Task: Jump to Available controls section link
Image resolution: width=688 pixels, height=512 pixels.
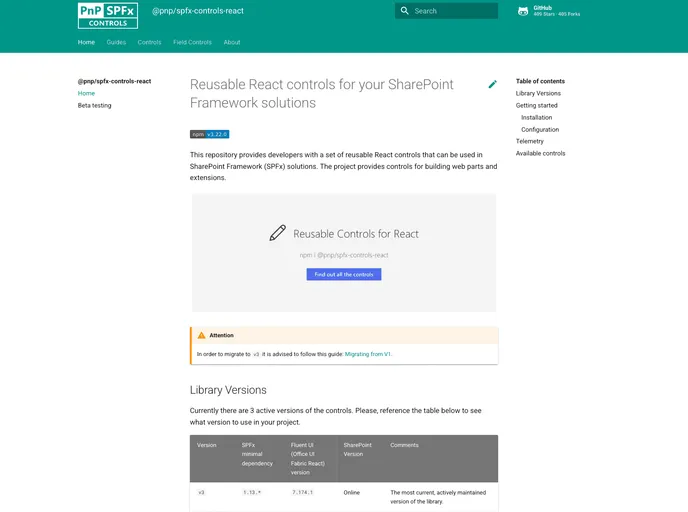Action: click(541, 153)
